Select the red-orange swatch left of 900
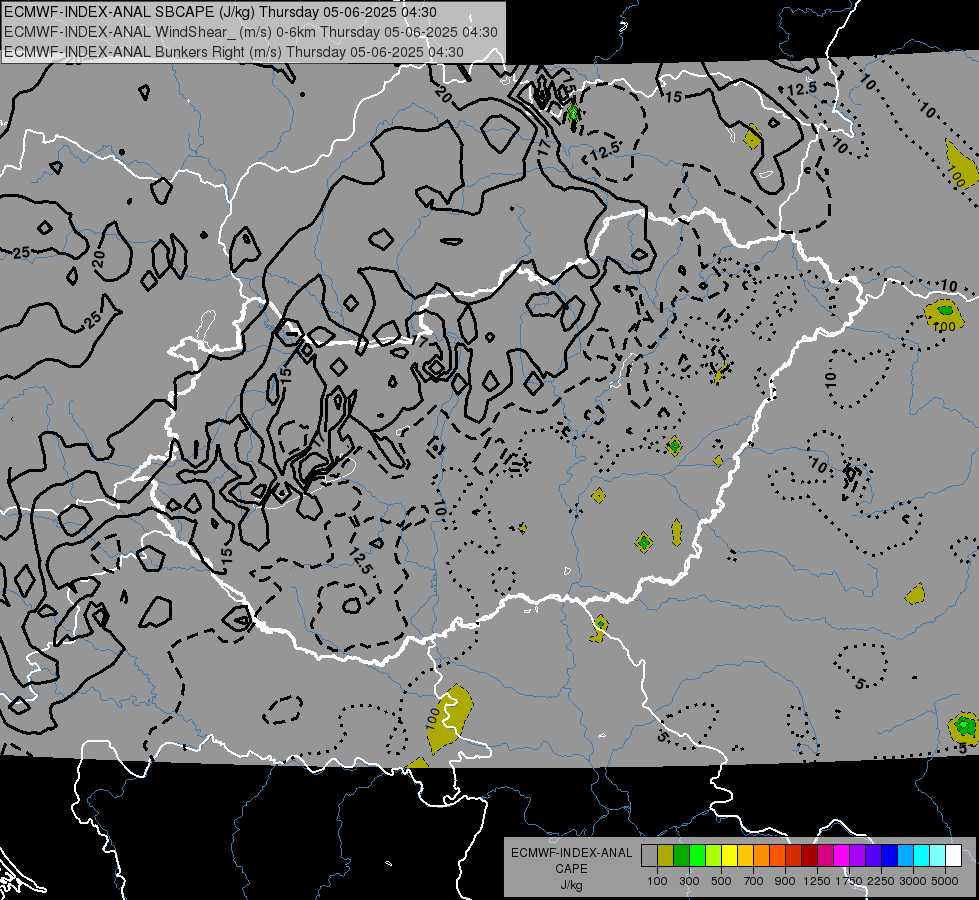Viewport: 979px width, 900px height. (777, 856)
